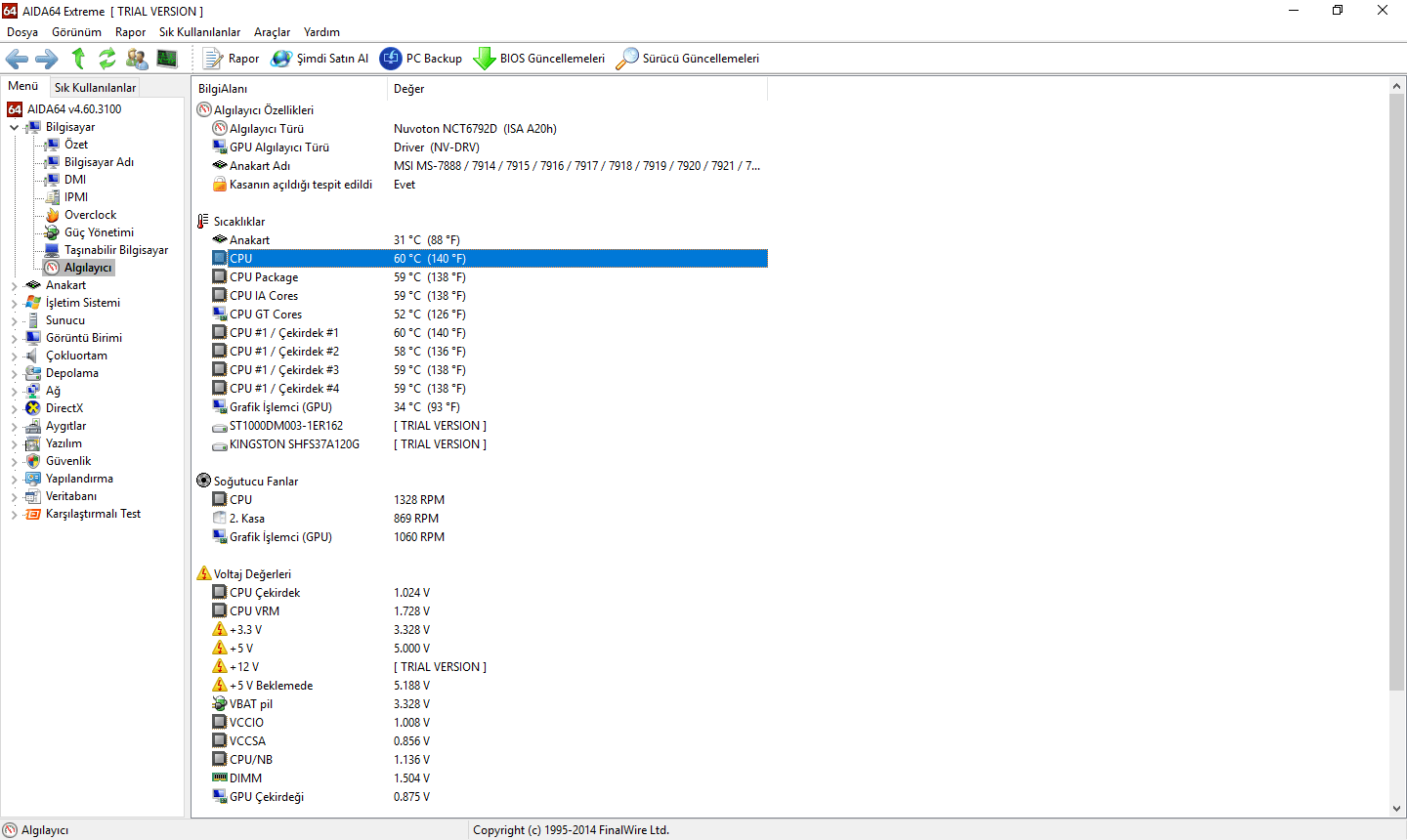Click BIOS Güncellemeleri toolbar button
The width and height of the screenshot is (1407, 840).
click(539, 59)
